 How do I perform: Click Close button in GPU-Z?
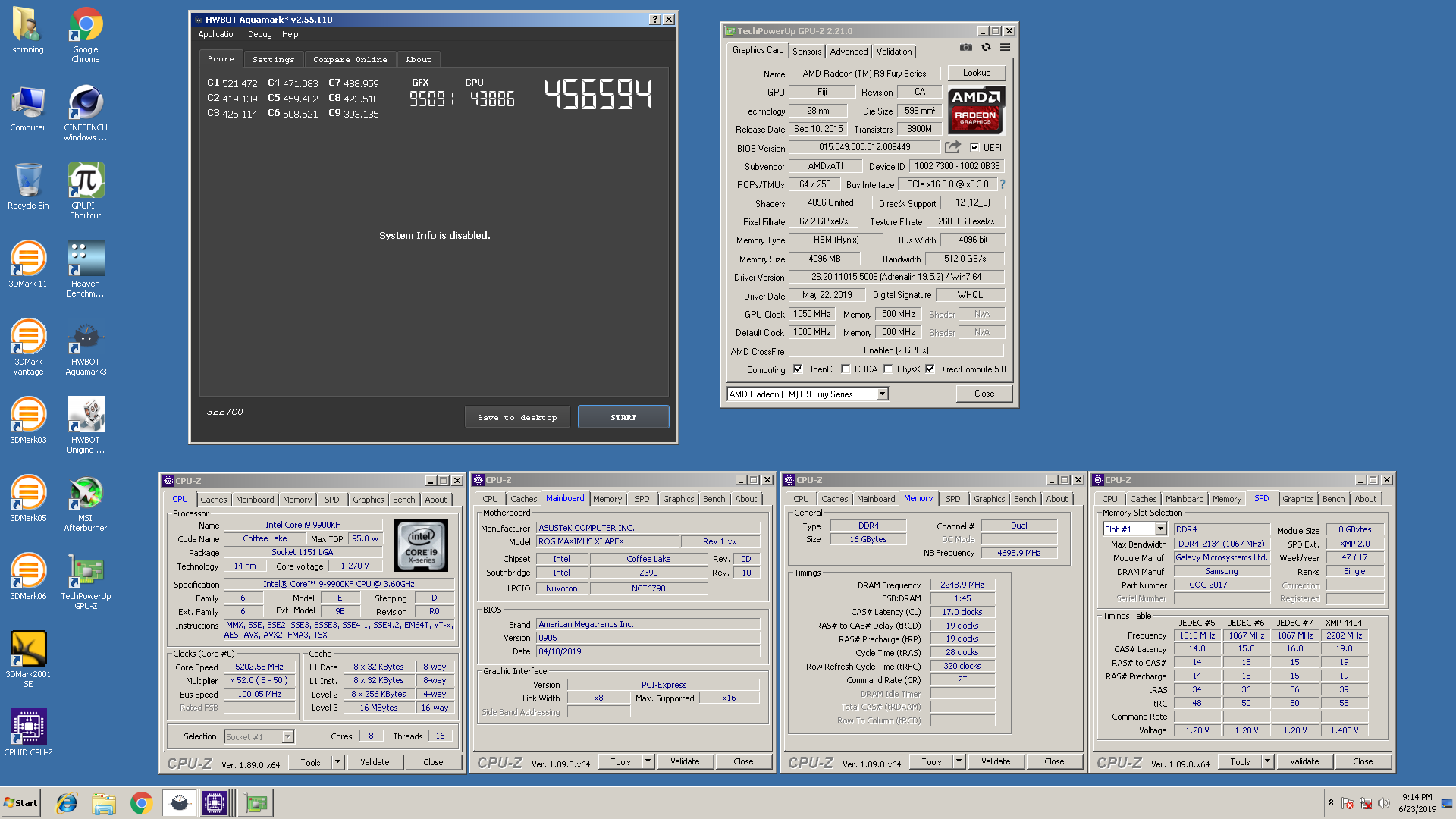[x=984, y=394]
